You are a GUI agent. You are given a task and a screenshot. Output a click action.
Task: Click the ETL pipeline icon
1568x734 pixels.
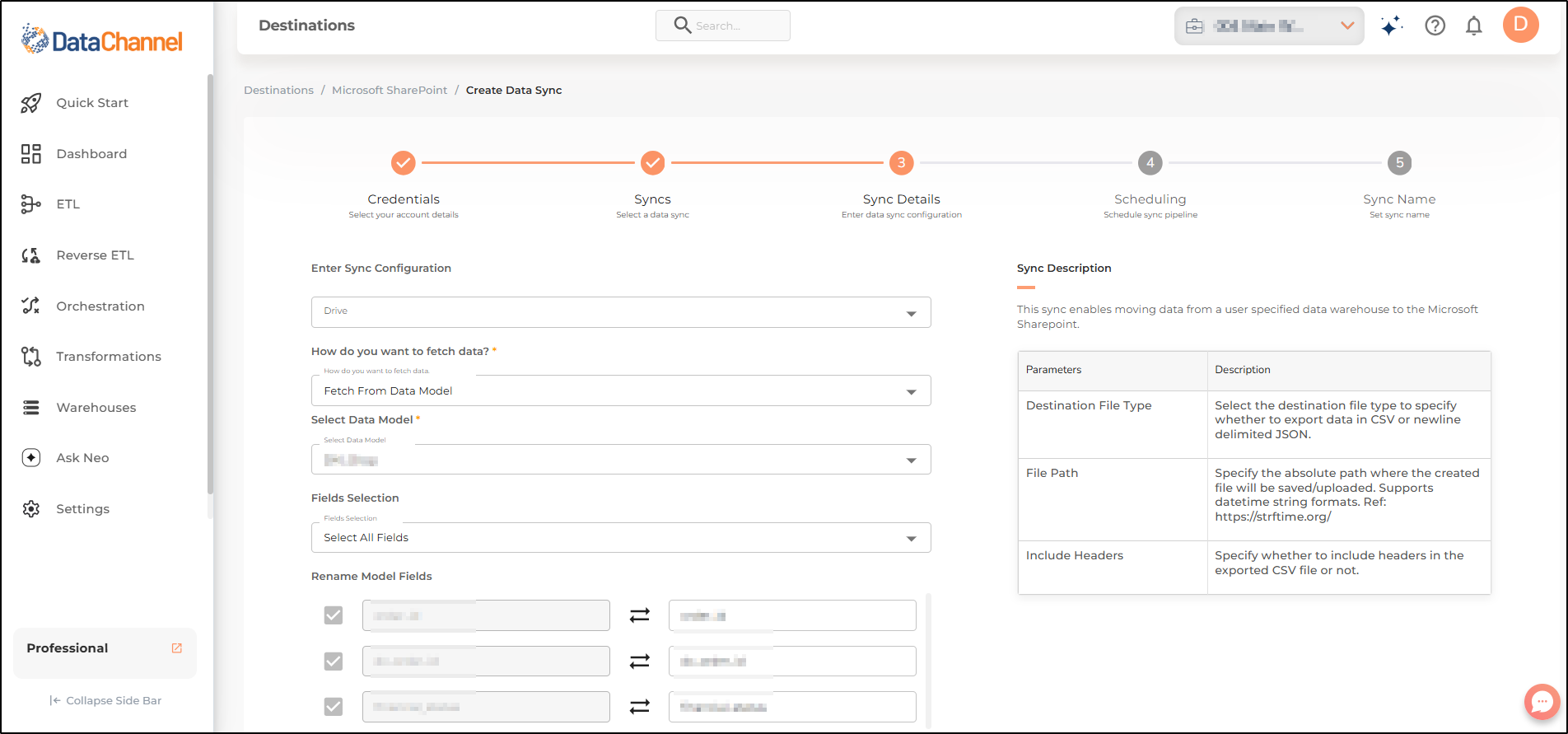(31, 204)
